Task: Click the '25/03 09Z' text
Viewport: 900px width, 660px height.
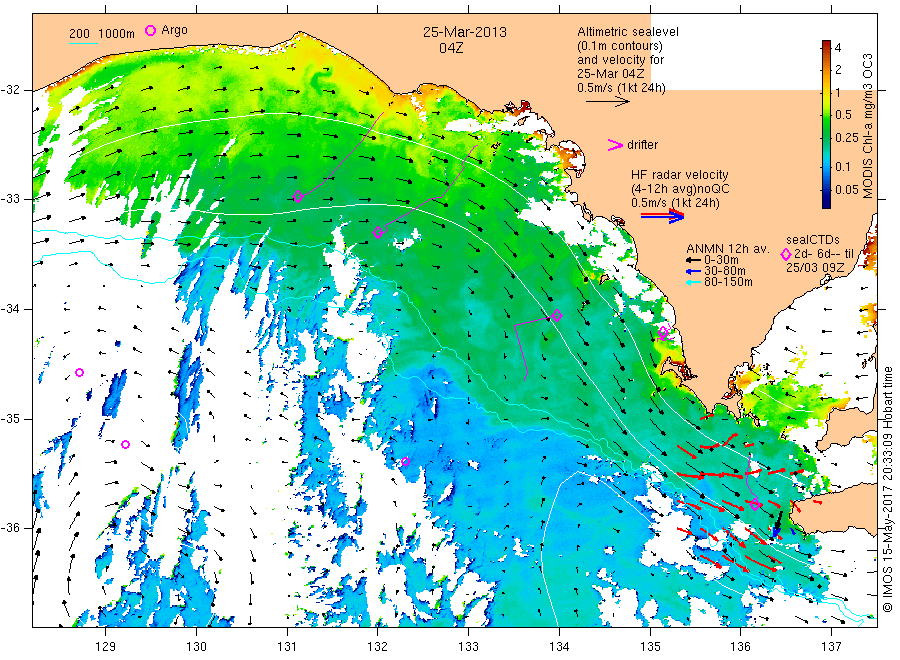Action: (815, 267)
